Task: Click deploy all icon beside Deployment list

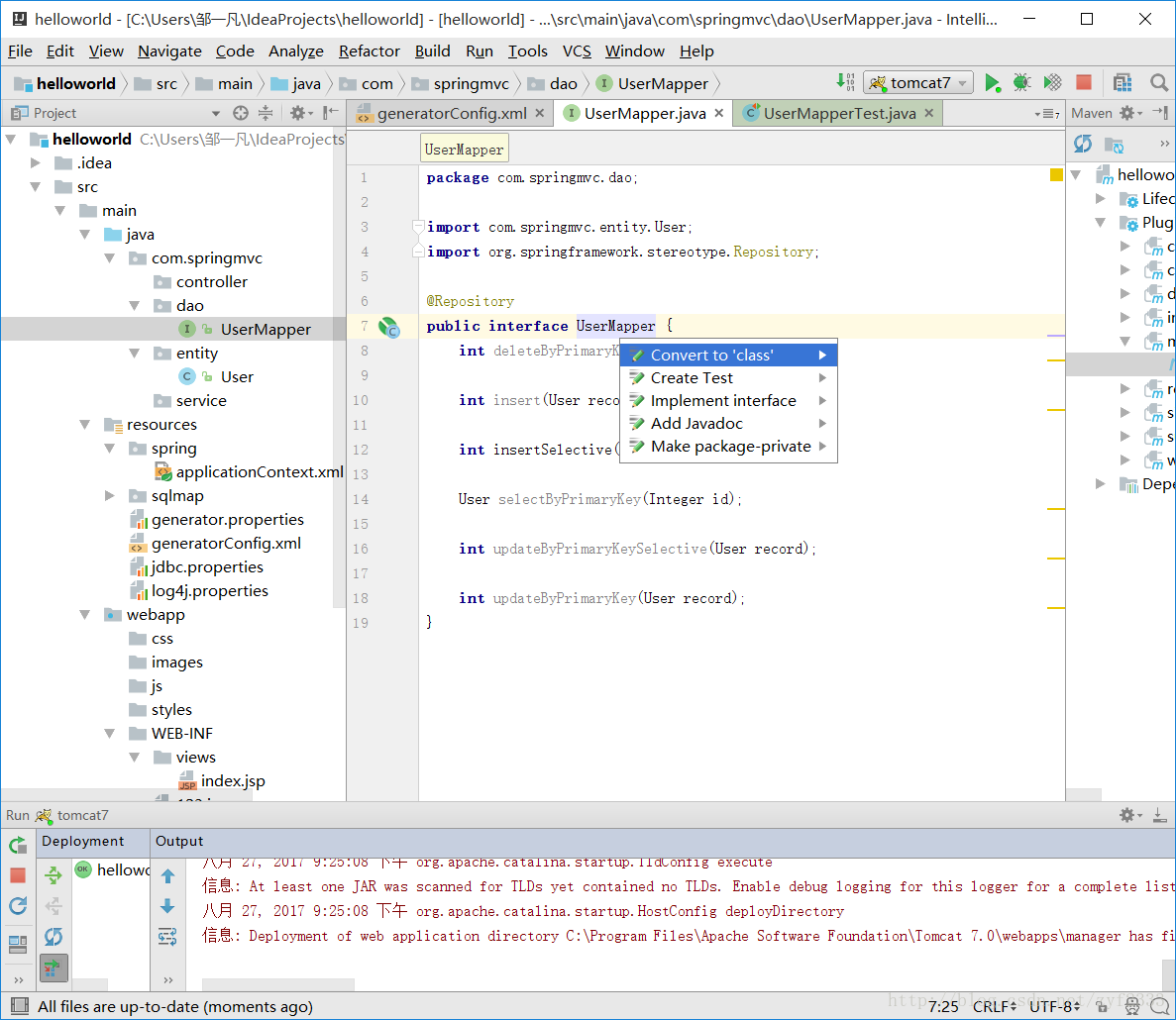Action: coord(53,874)
